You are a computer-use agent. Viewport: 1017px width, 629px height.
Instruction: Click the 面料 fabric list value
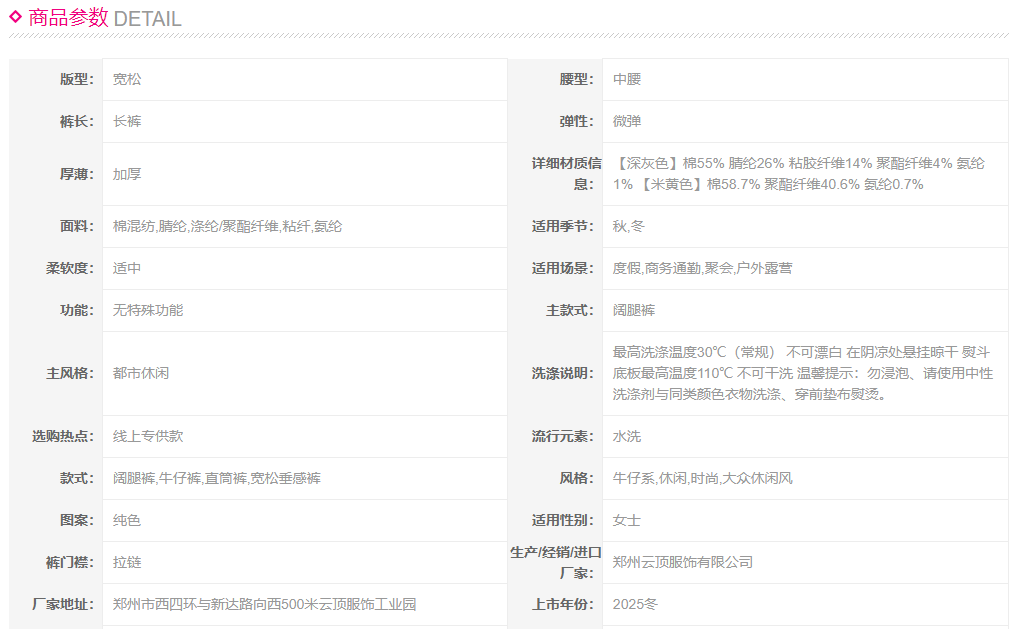pos(227,226)
